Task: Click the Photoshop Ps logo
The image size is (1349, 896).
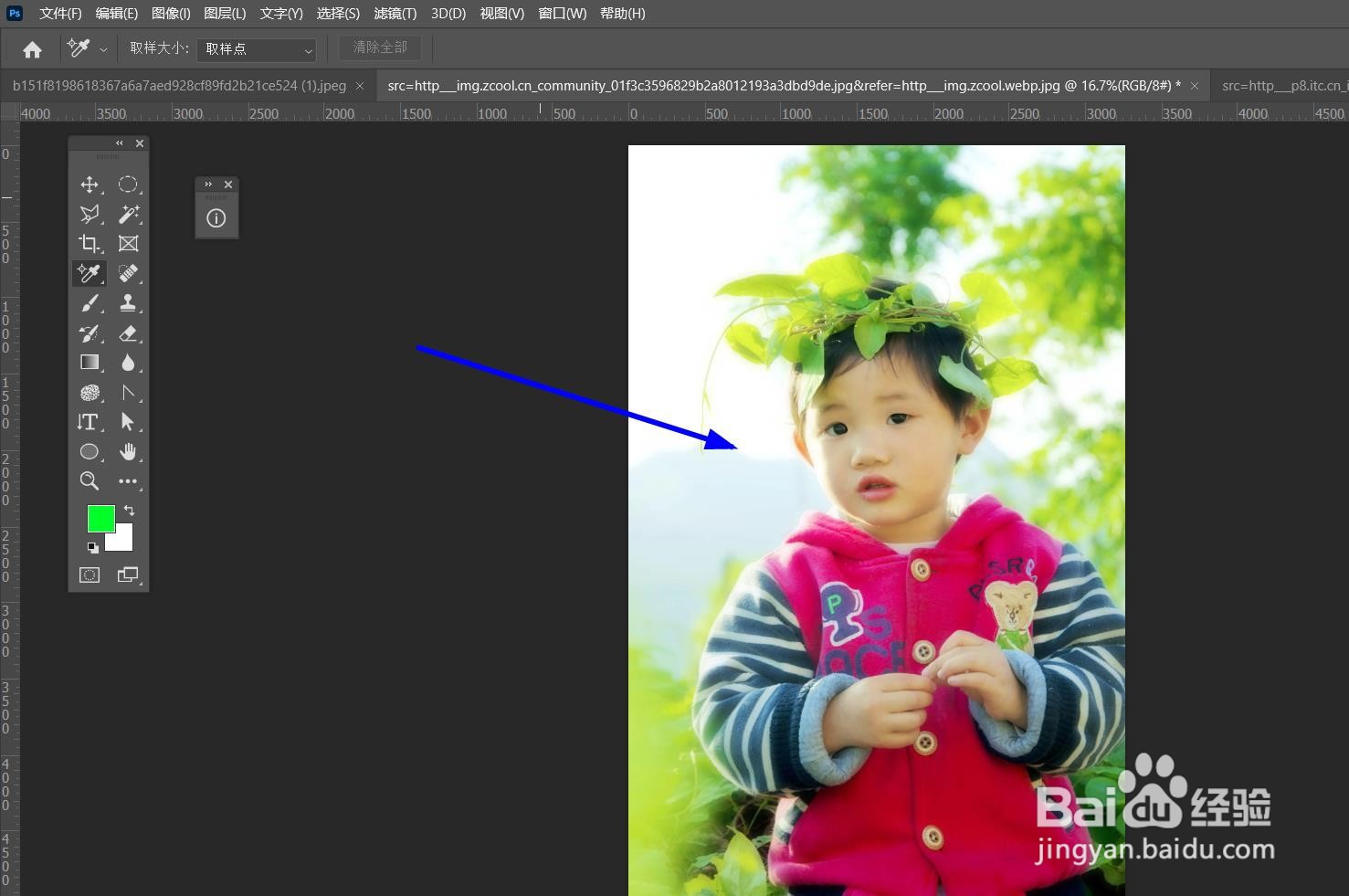Action: click(15, 13)
